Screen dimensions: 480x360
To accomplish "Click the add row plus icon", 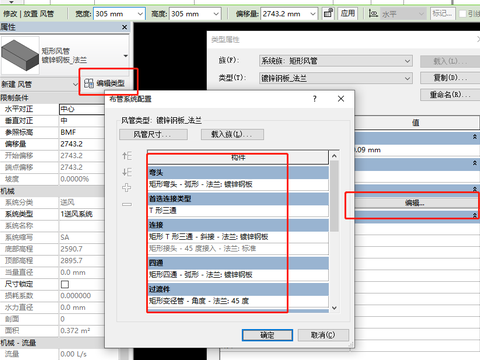I will click(127, 187).
